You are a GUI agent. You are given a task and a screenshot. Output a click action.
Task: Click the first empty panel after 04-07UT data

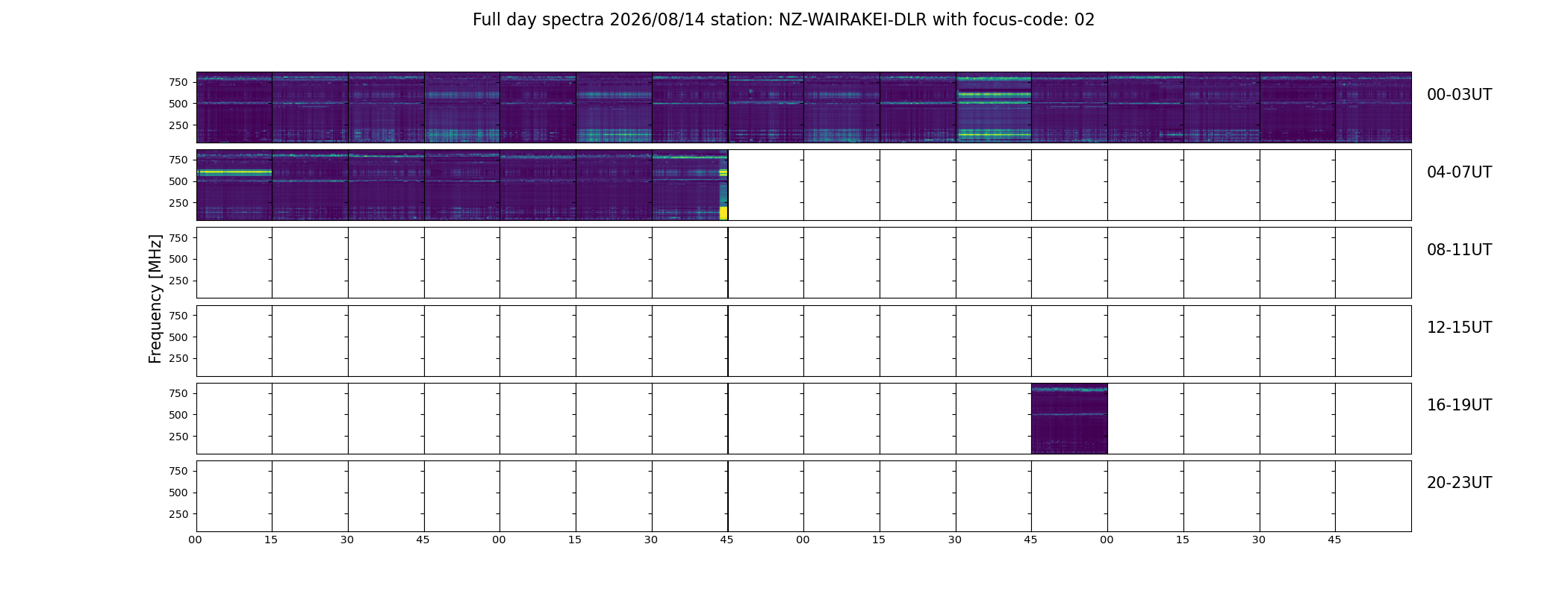(x=766, y=185)
